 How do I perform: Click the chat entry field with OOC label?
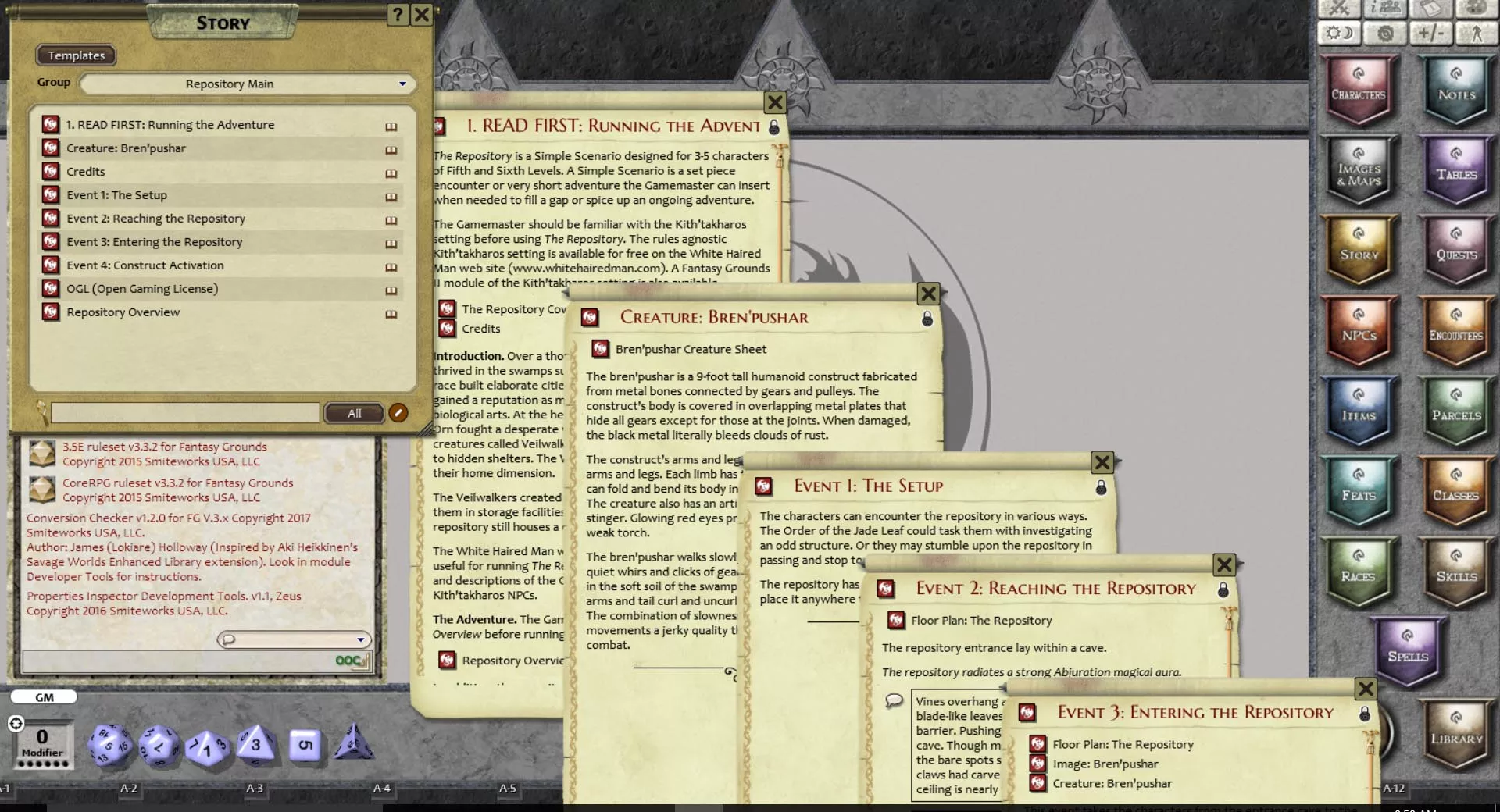pyautogui.click(x=196, y=661)
